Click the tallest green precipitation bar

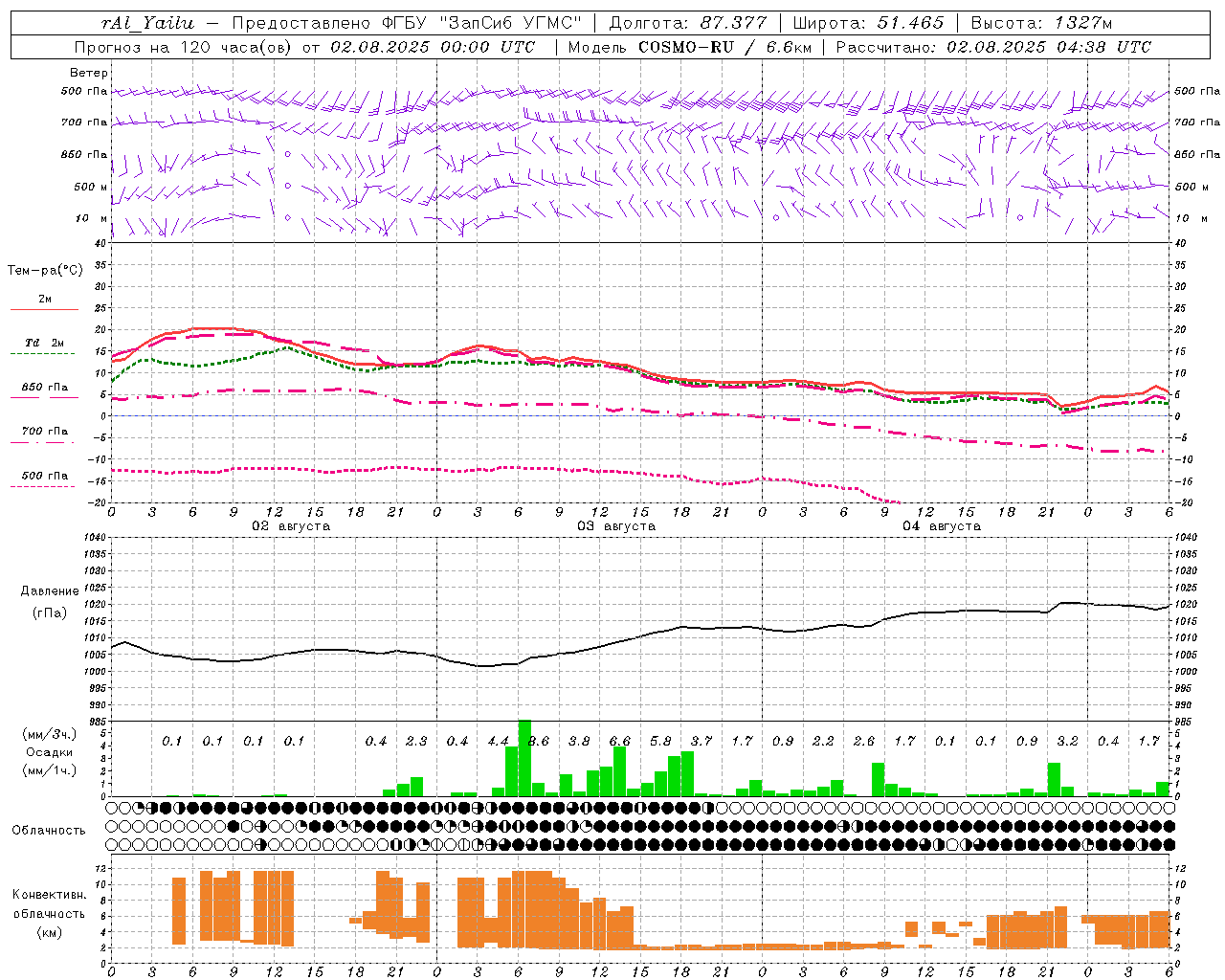524,758
